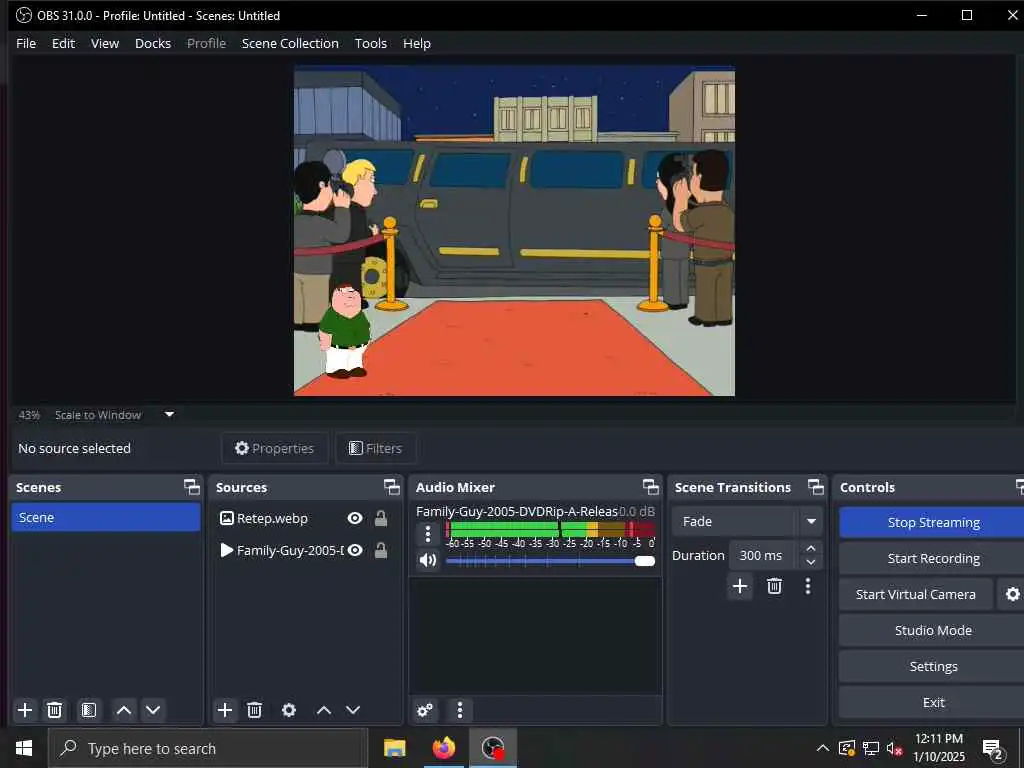Image resolution: width=1024 pixels, height=768 pixels.
Task: Remove transition with trash icon
Action: [x=775, y=586]
